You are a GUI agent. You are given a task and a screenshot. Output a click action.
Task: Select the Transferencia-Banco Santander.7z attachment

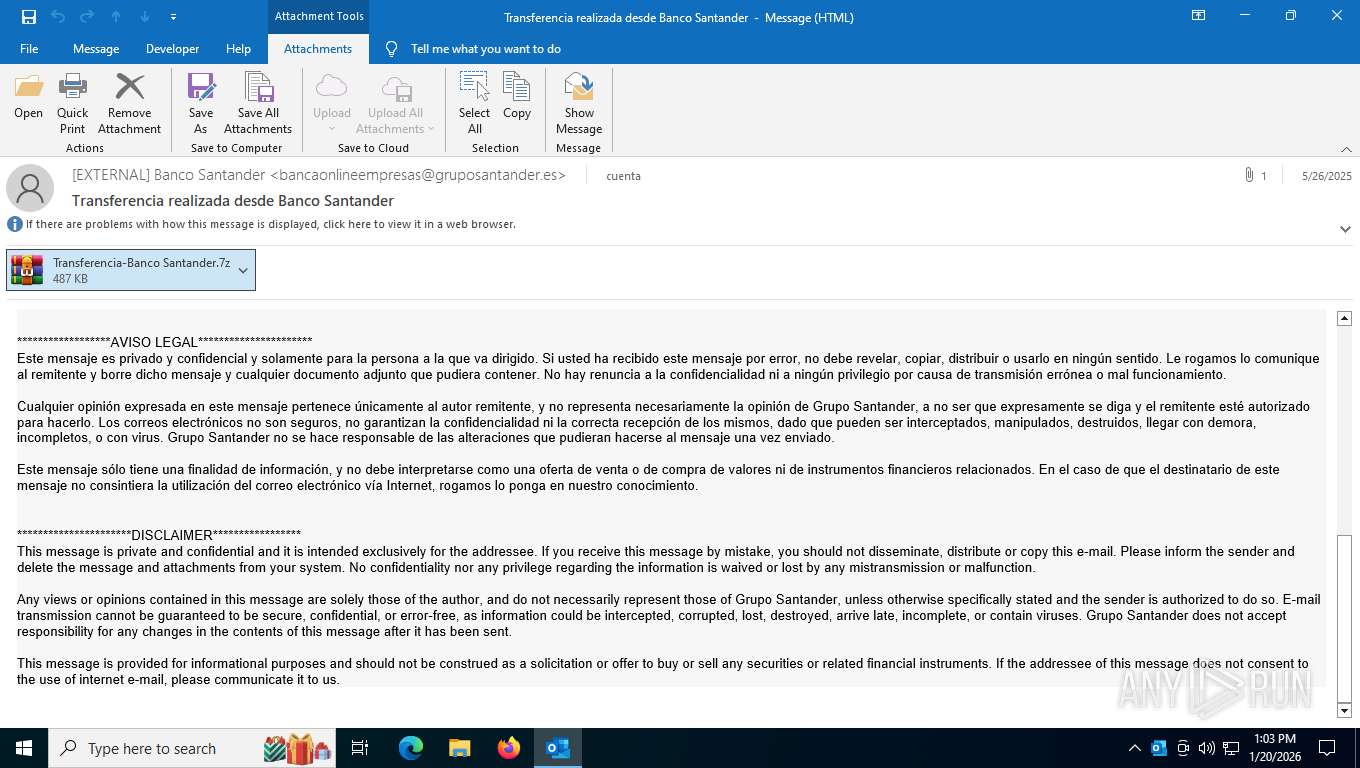[x=131, y=270]
